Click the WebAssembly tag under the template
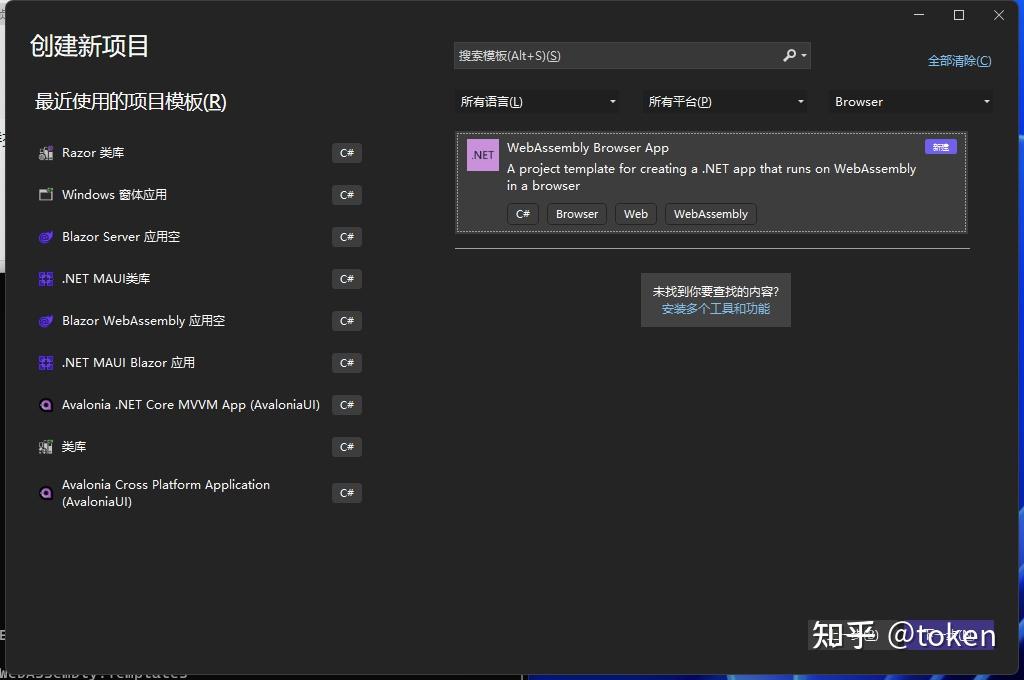The width and height of the screenshot is (1024, 680). pos(711,214)
